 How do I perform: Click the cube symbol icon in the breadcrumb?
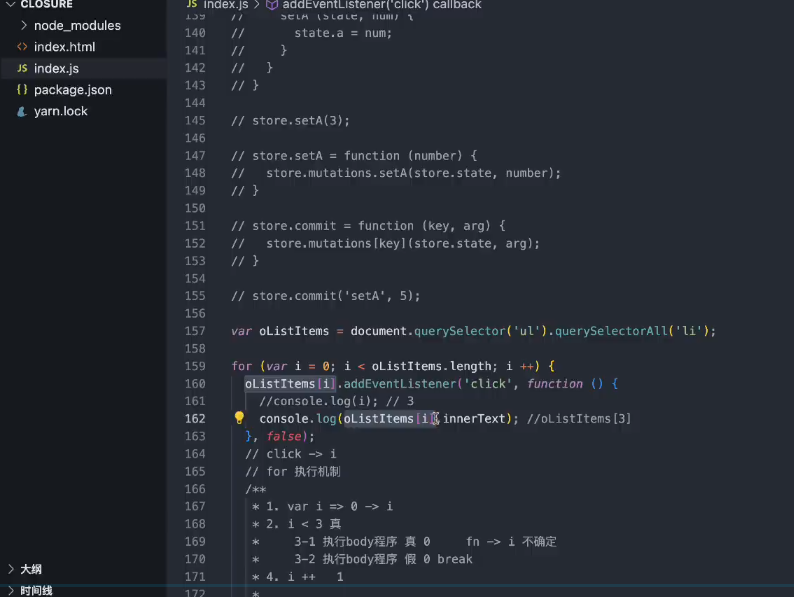(272, 5)
